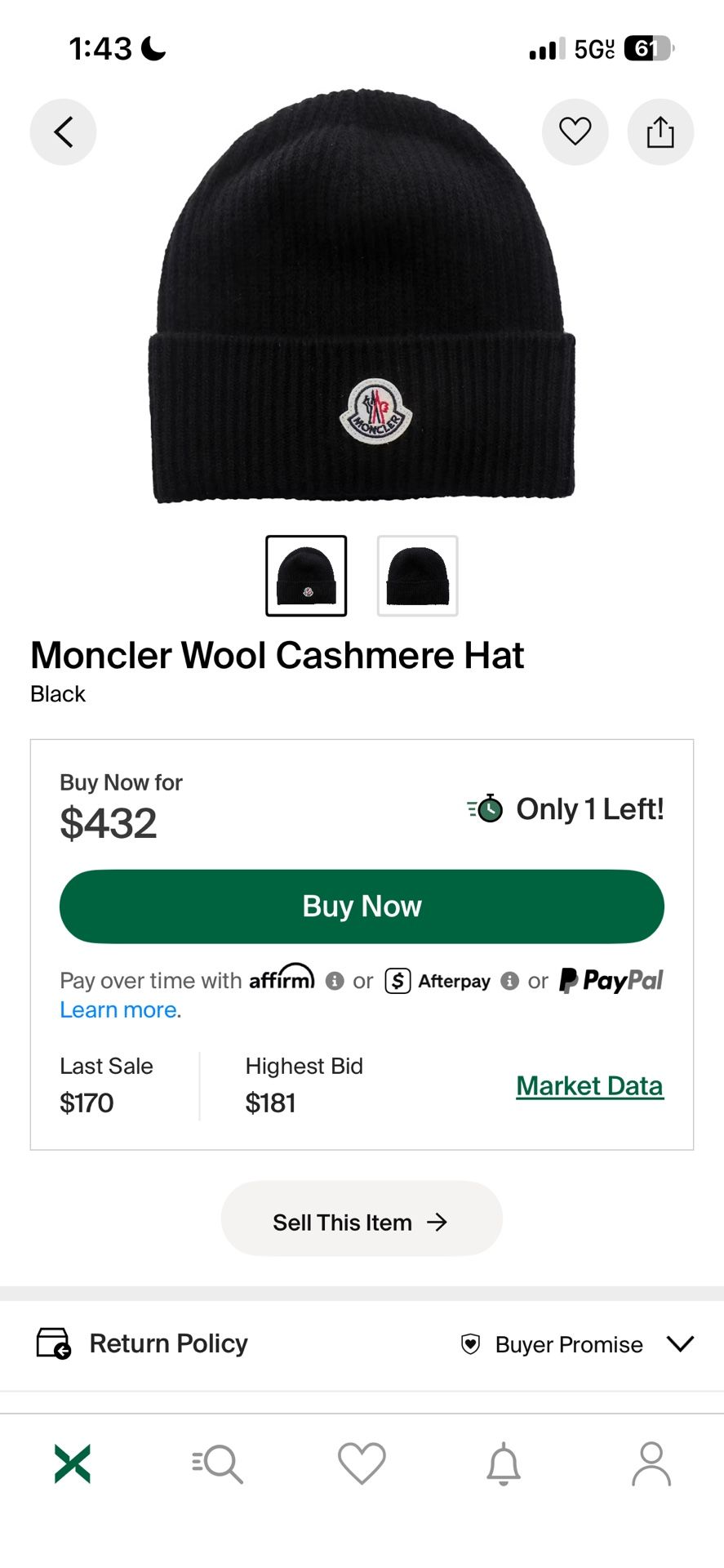View Affirm payment info tooltip
The image size is (724, 1568).
[x=335, y=981]
